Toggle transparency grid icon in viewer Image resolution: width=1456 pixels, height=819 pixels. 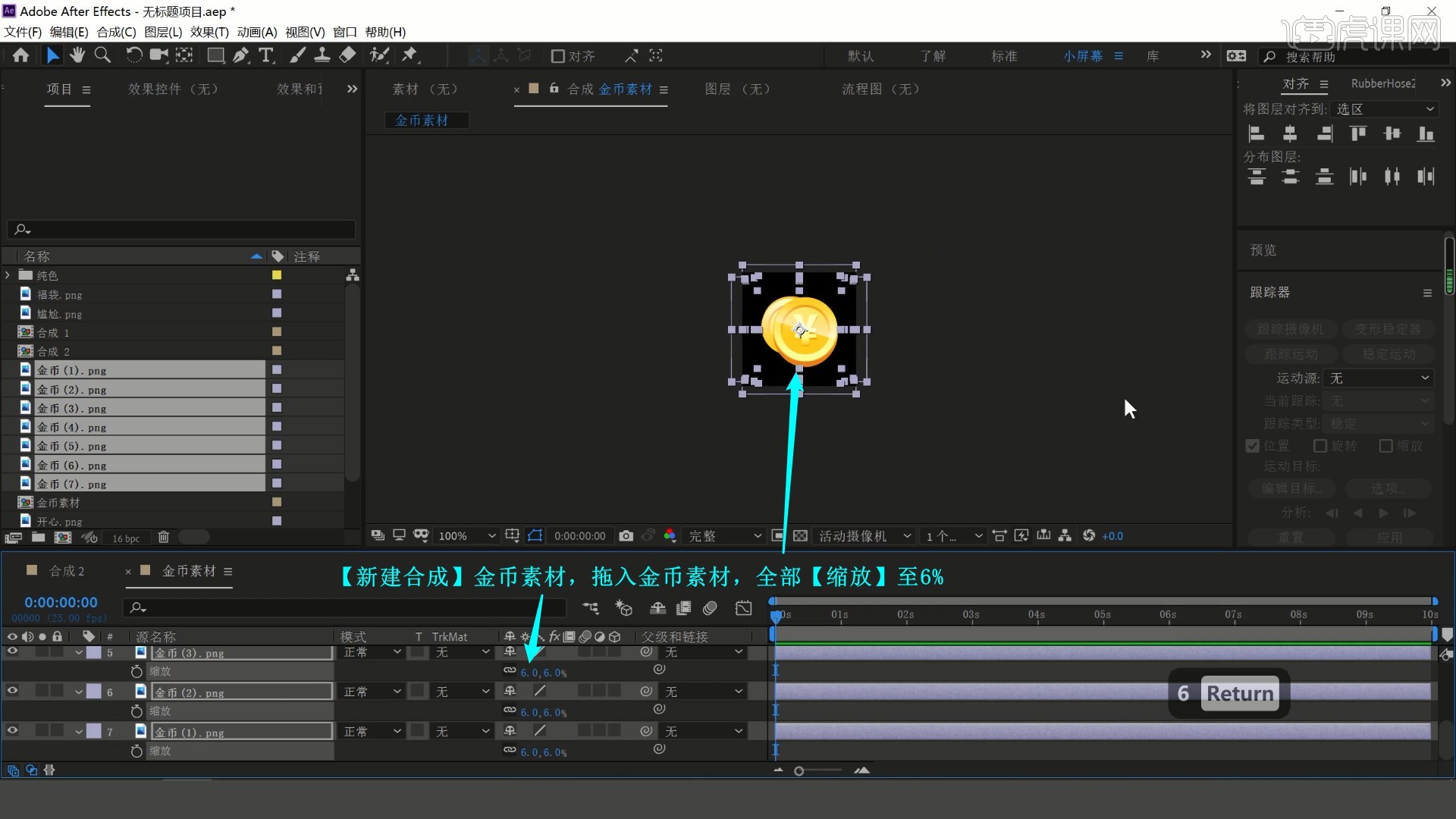point(800,536)
